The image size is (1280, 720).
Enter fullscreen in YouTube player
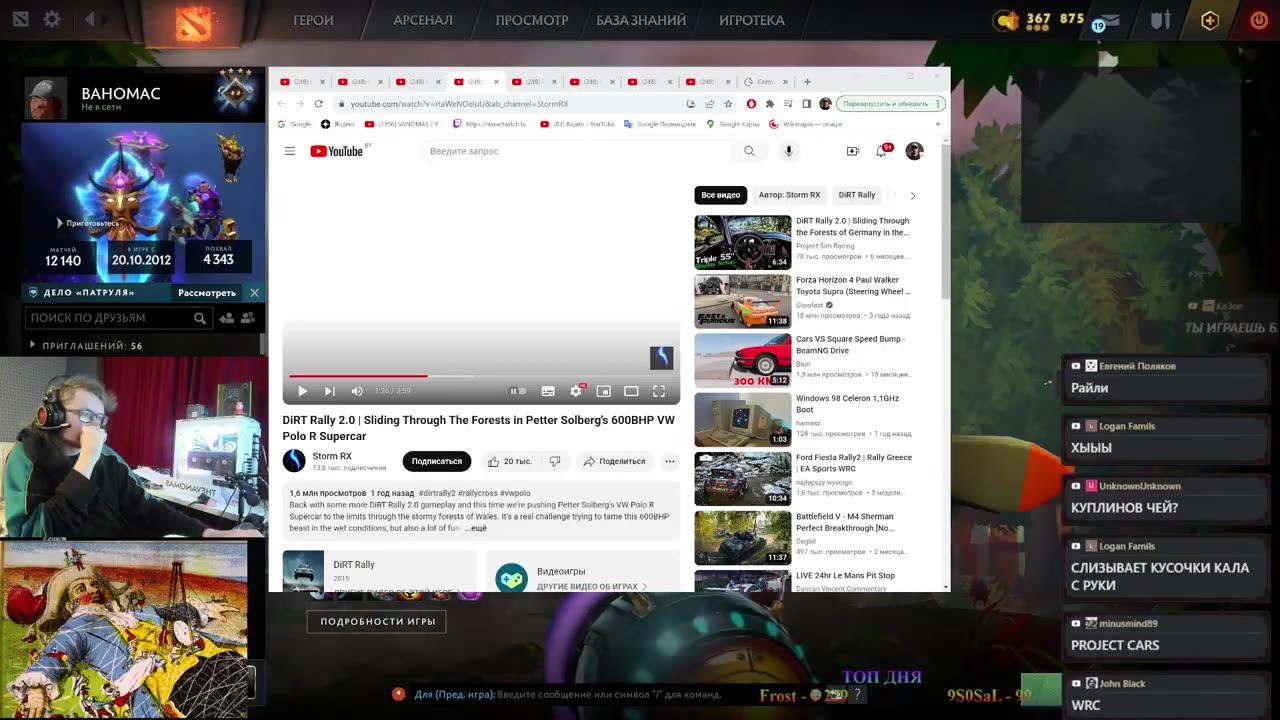(x=659, y=391)
